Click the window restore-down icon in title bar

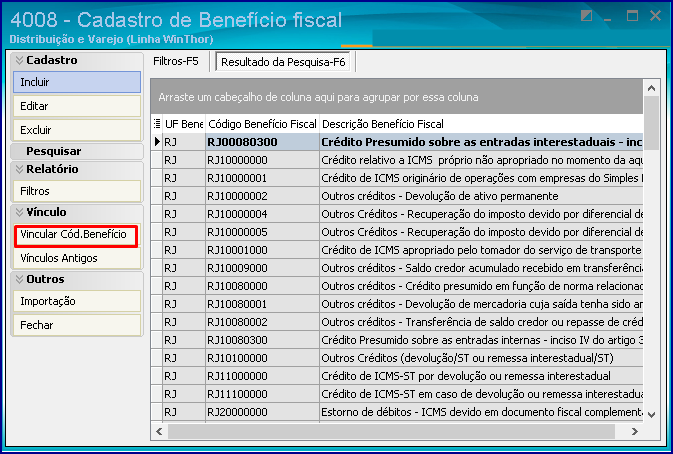(586, 16)
